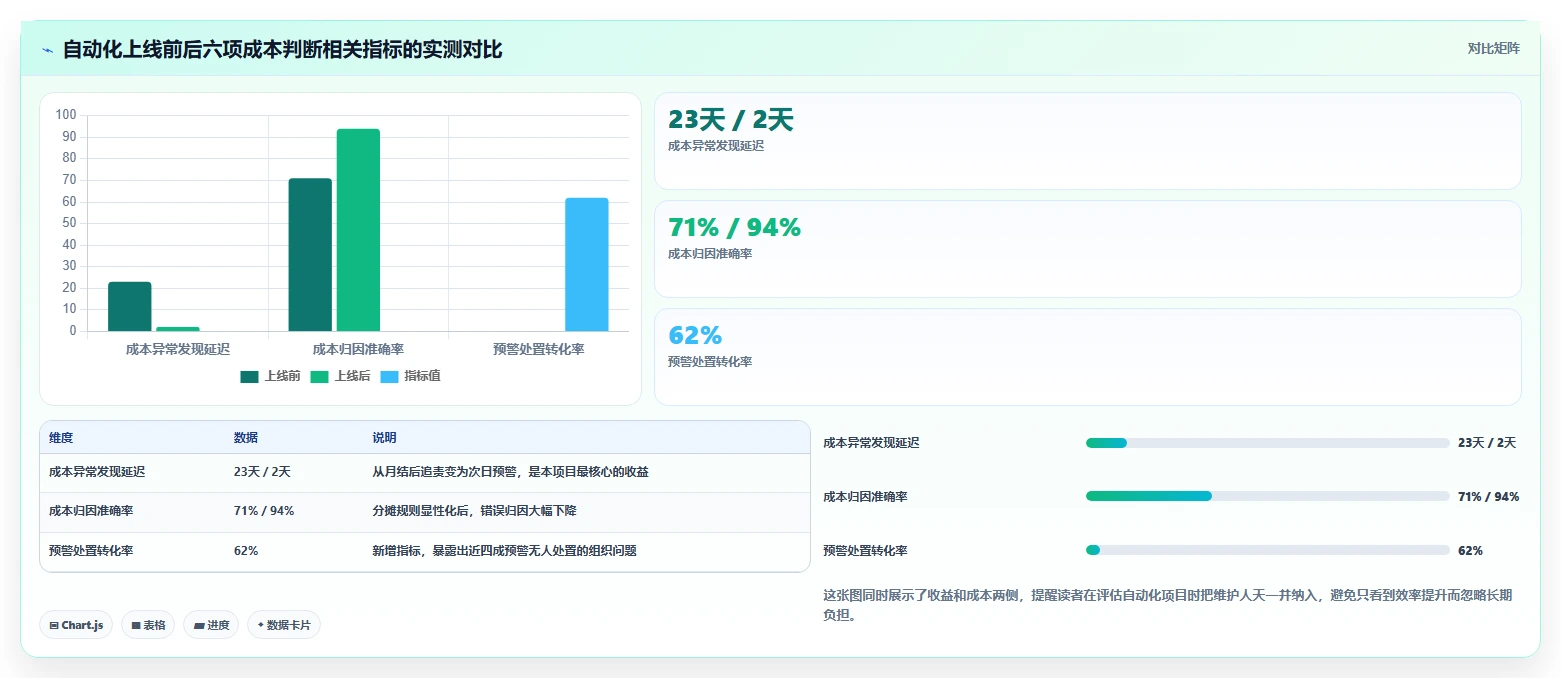Click the Chart.js tag chip

pyautogui.click(x=77, y=625)
